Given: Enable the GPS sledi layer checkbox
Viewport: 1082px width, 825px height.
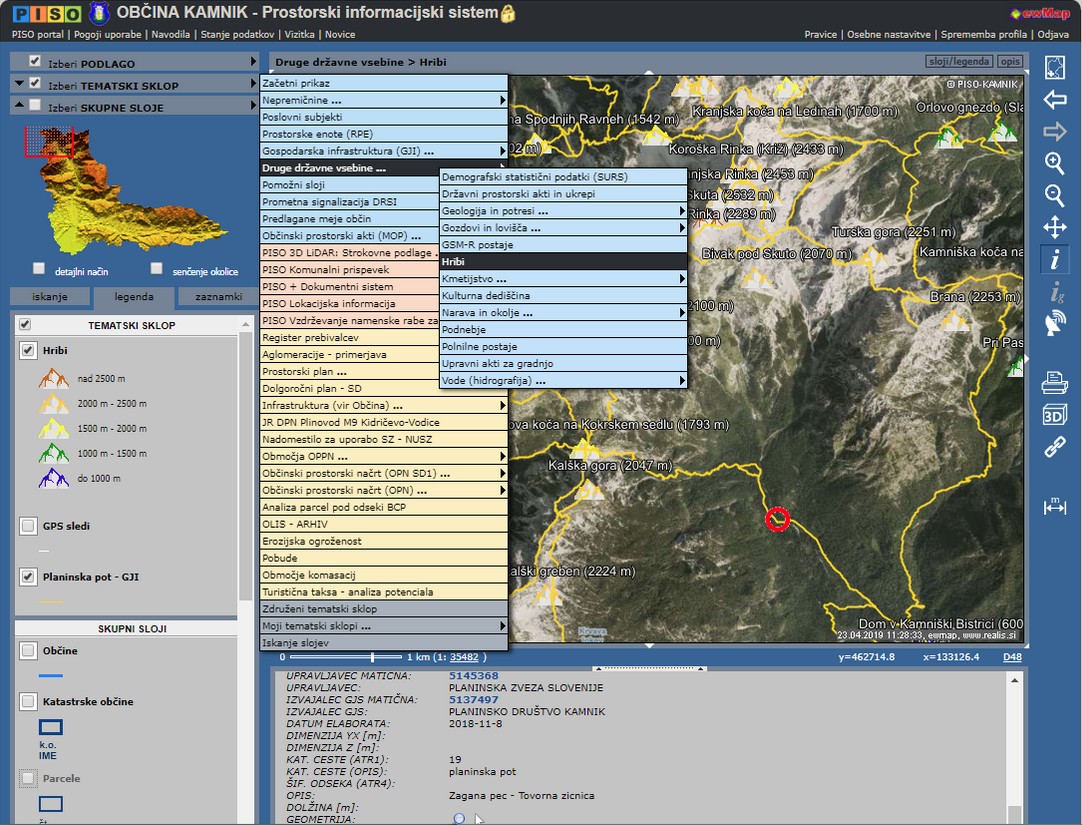Looking at the screenshot, I should click(28, 526).
